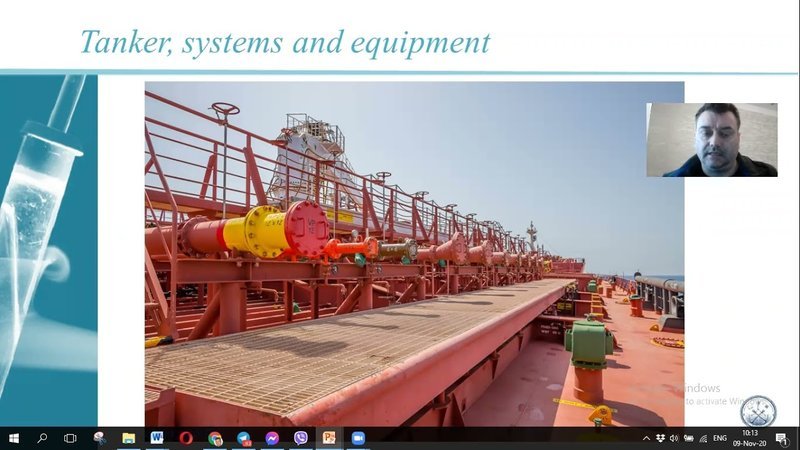Open the Zoom taskbar icon
The height and width of the screenshot is (450, 800).
point(358,438)
